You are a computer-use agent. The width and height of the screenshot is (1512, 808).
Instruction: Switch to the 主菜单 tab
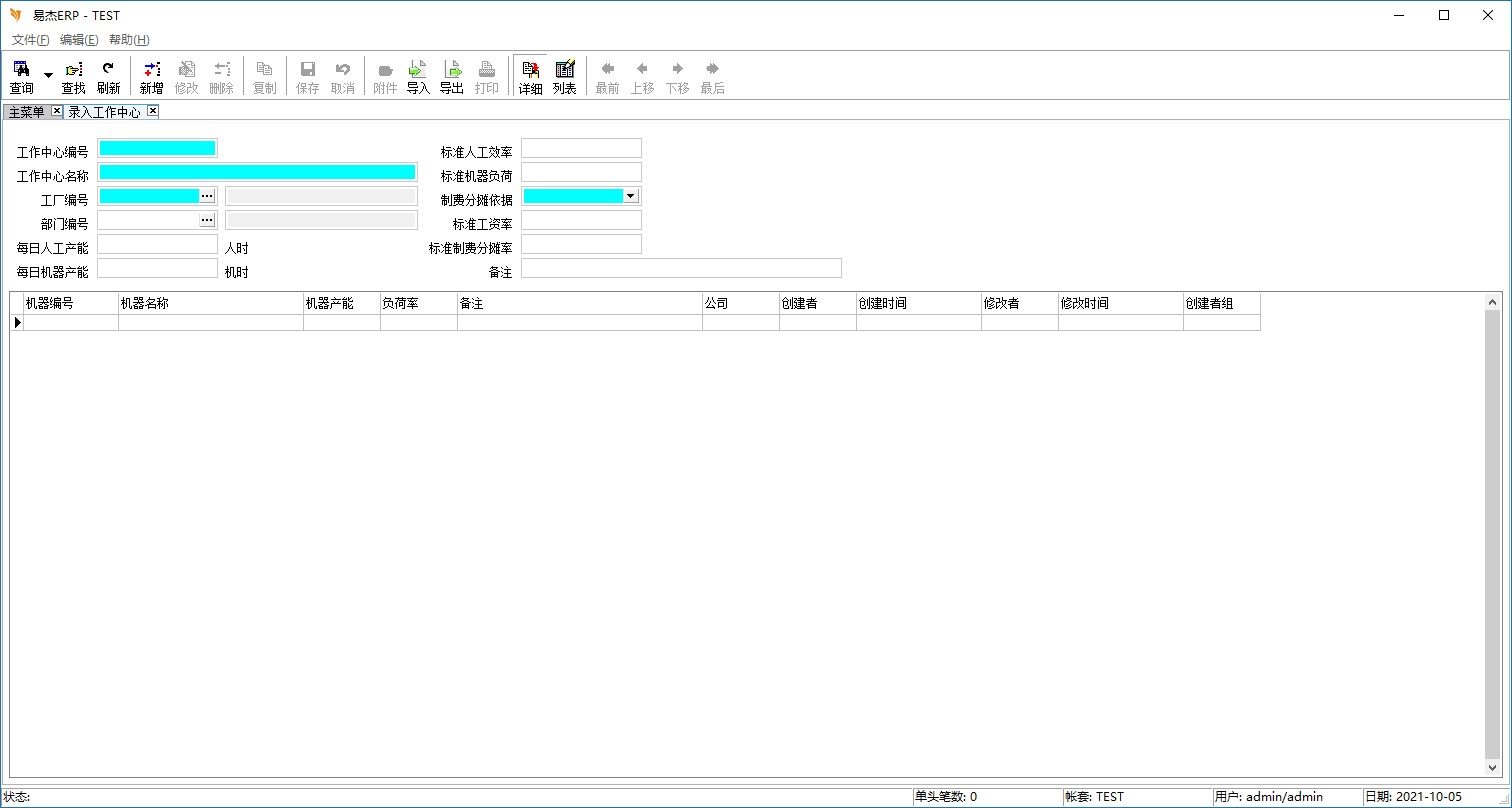(x=26, y=112)
